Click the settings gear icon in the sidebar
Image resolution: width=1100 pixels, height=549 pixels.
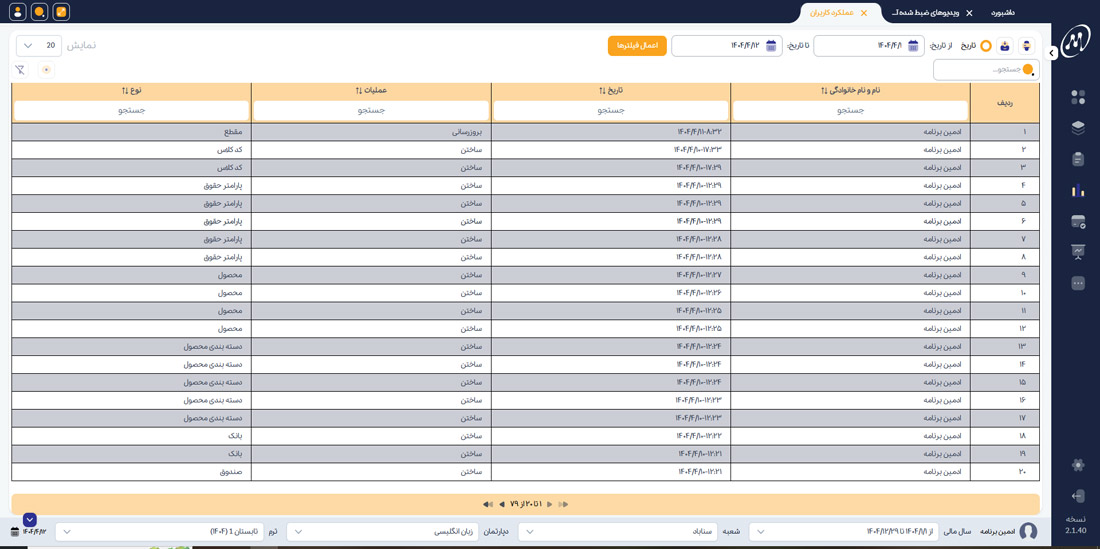coord(1078,465)
